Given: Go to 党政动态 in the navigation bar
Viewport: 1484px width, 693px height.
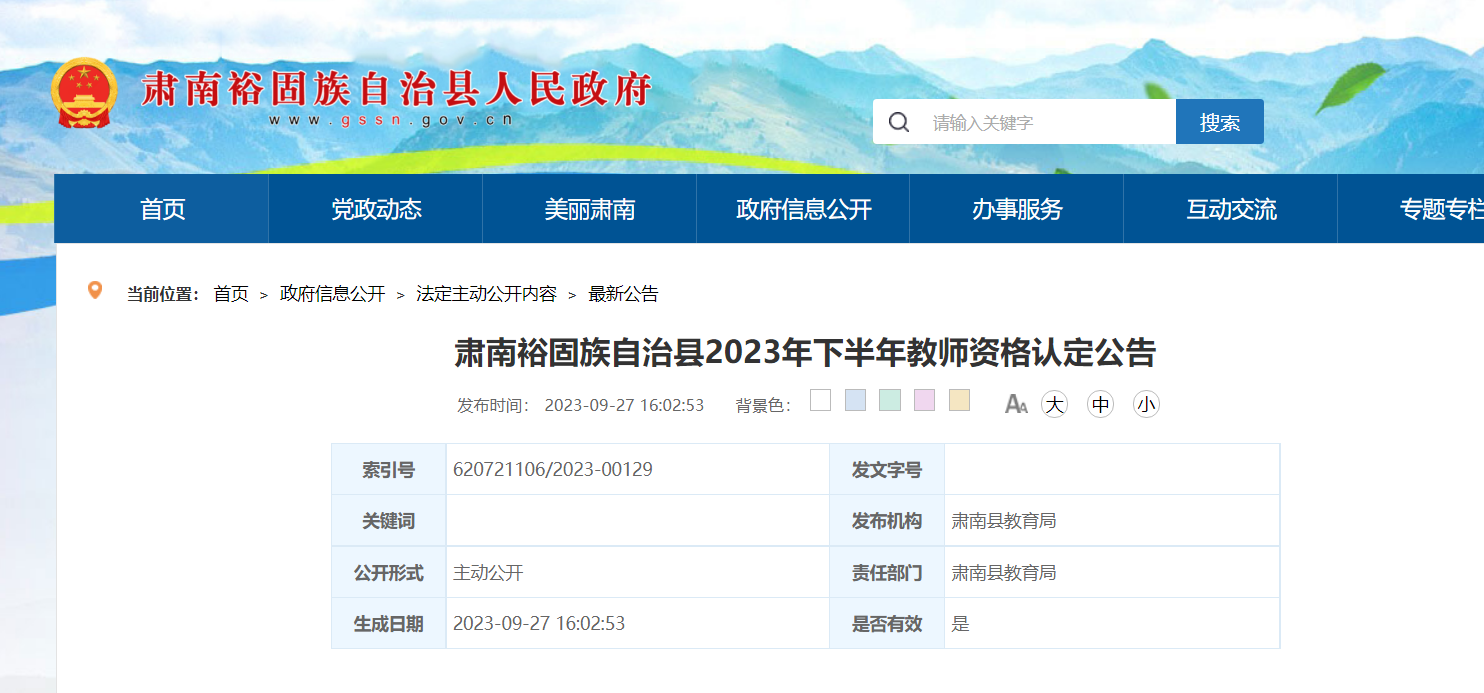Looking at the screenshot, I should pos(376,209).
